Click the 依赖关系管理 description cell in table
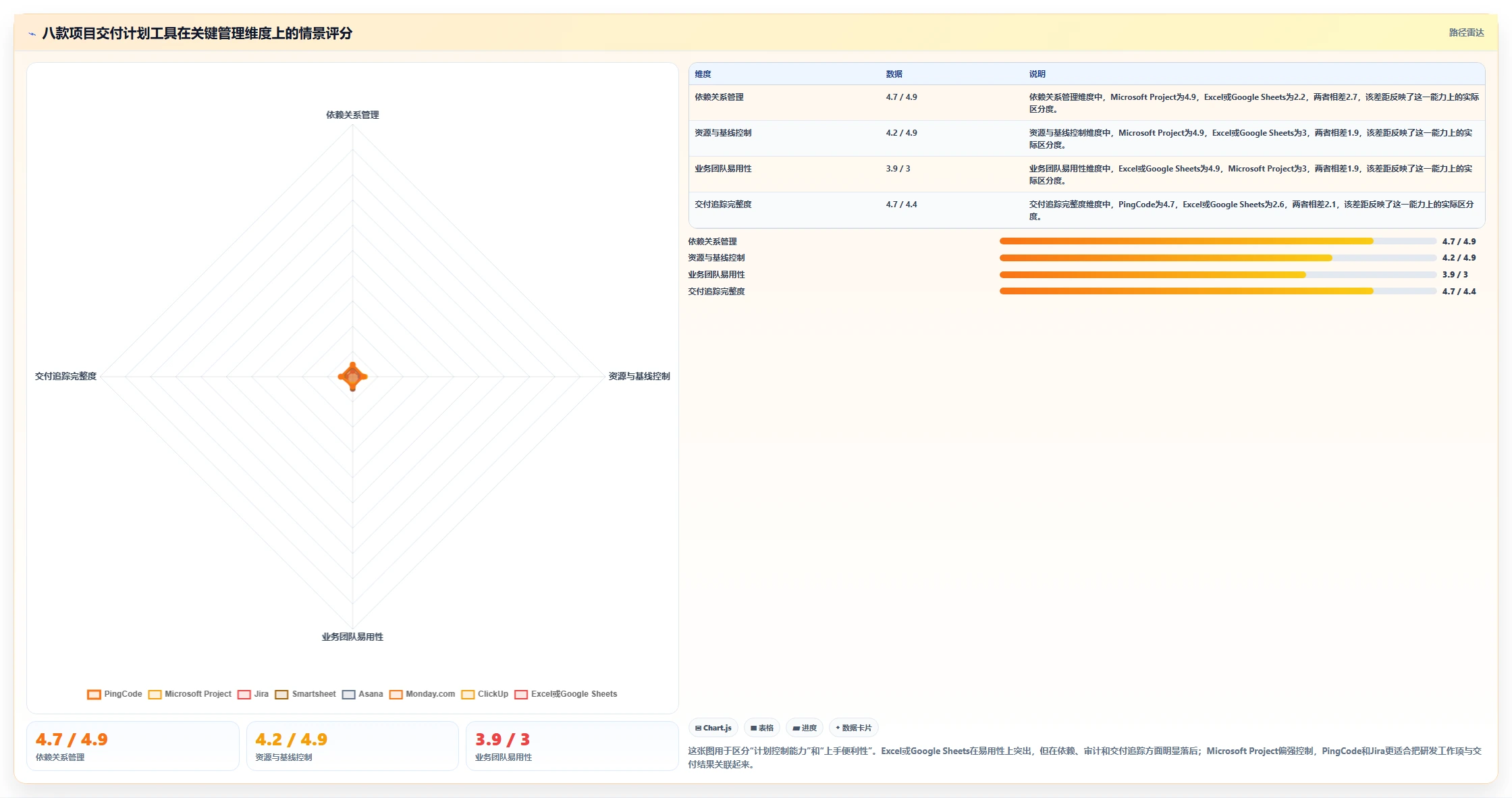 tap(1253, 103)
